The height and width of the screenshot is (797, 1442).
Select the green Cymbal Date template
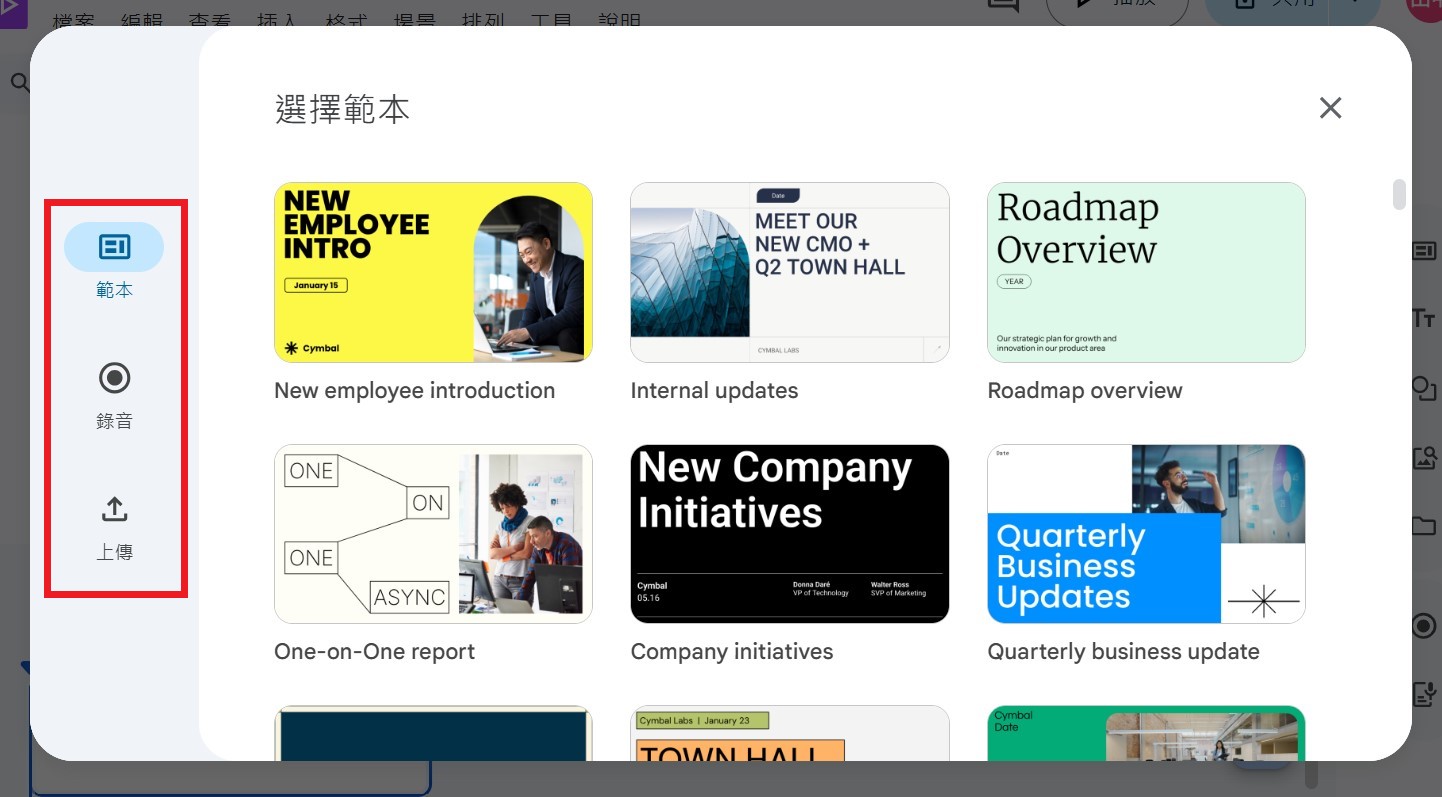1146,733
